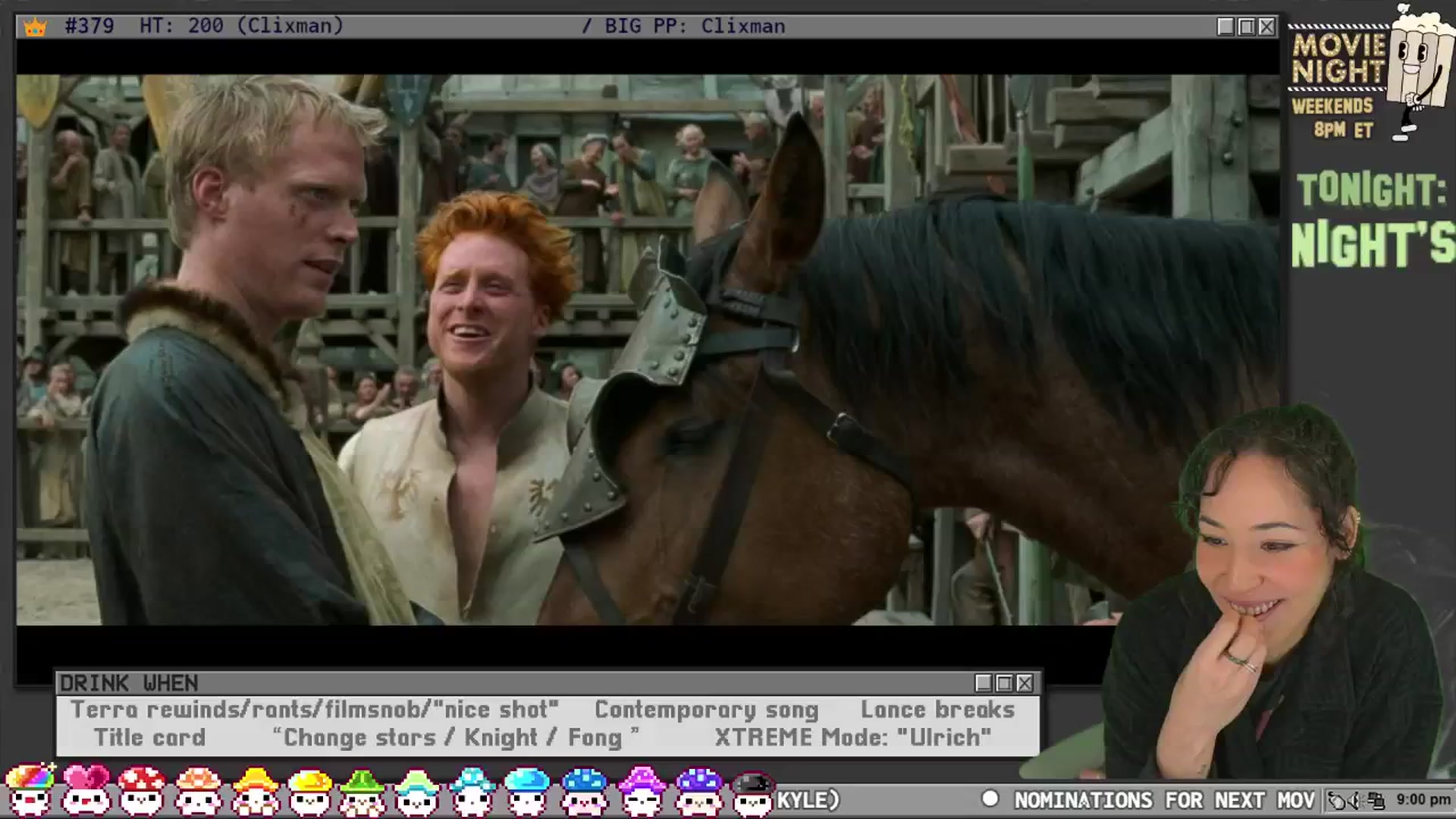Close the DRINK WHEN window
The height and width of the screenshot is (819, 1456).
point(1025,683)
